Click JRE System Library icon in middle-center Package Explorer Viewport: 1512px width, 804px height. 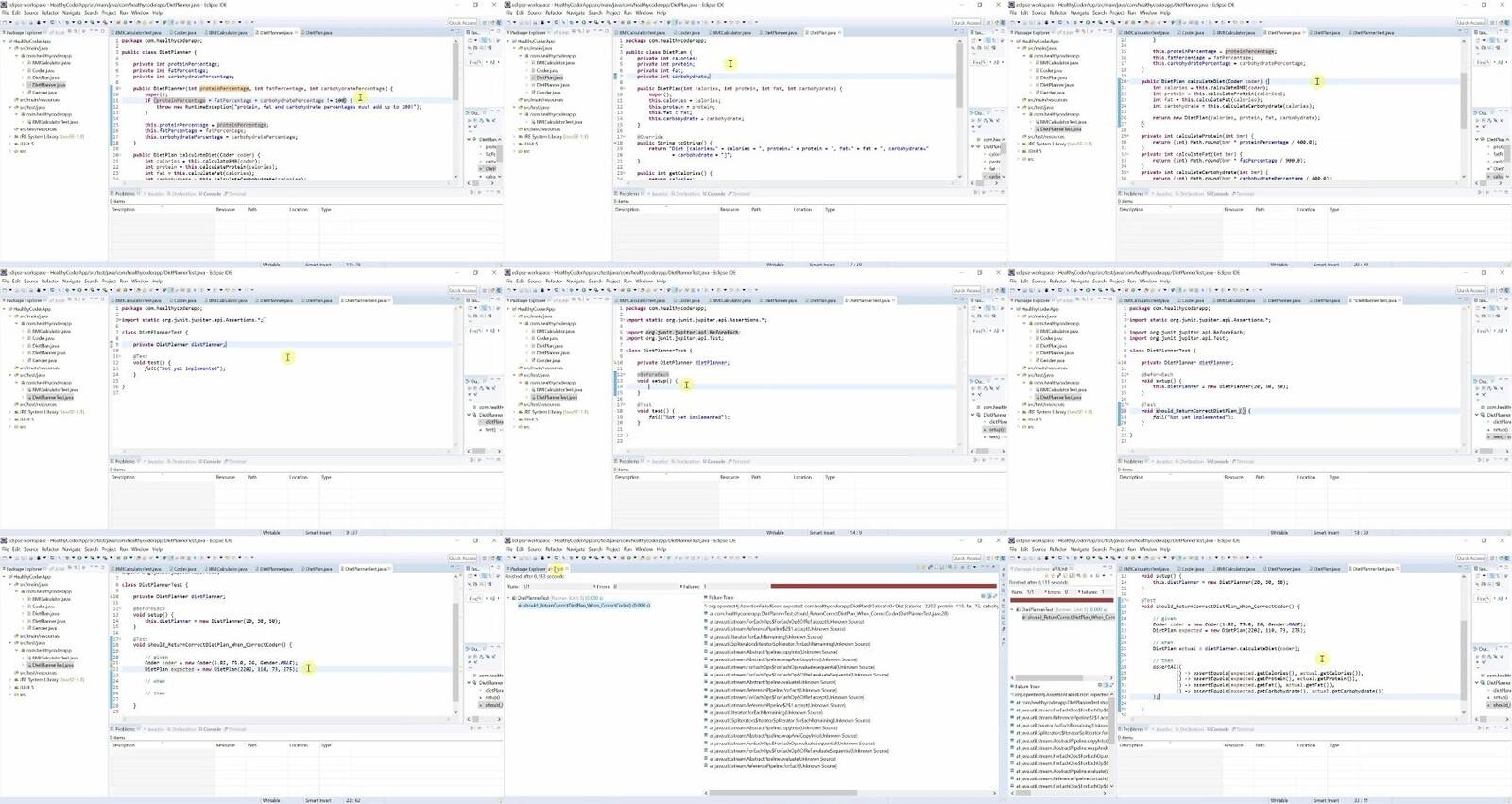pos(521,412)
